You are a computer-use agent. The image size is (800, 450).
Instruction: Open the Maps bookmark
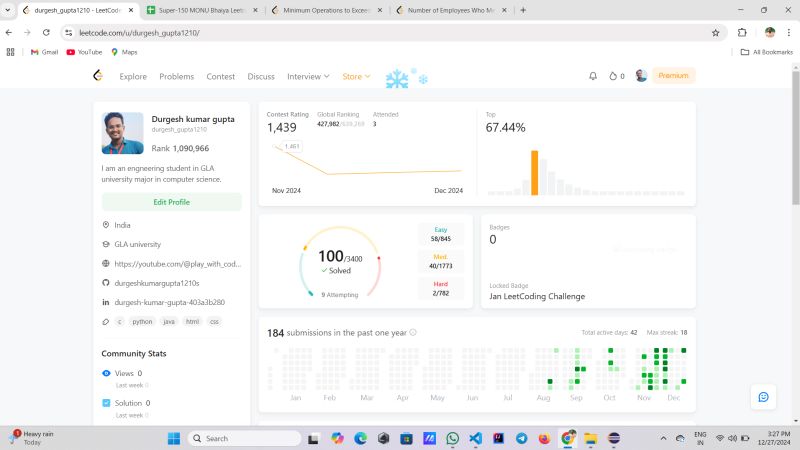click(x=124, y=52)
